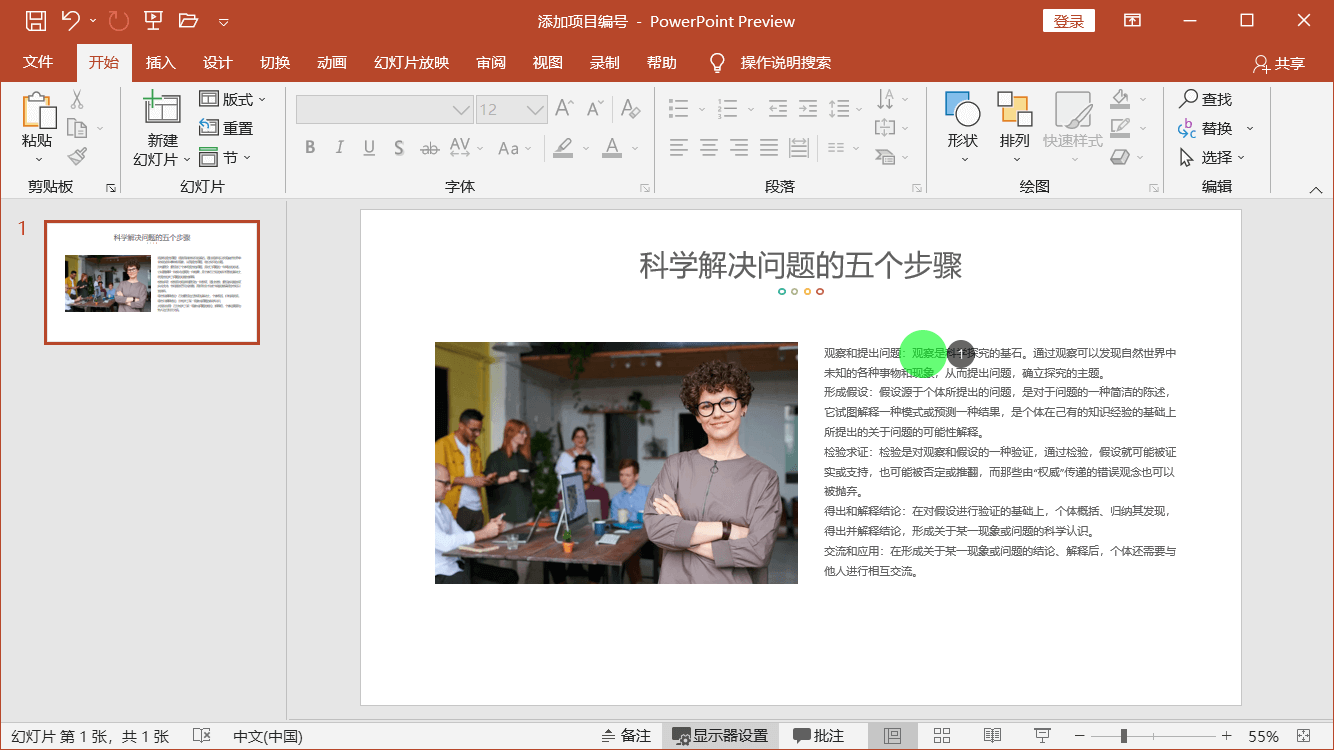Align text left
1334x750 pixels.
click(679, 148)
